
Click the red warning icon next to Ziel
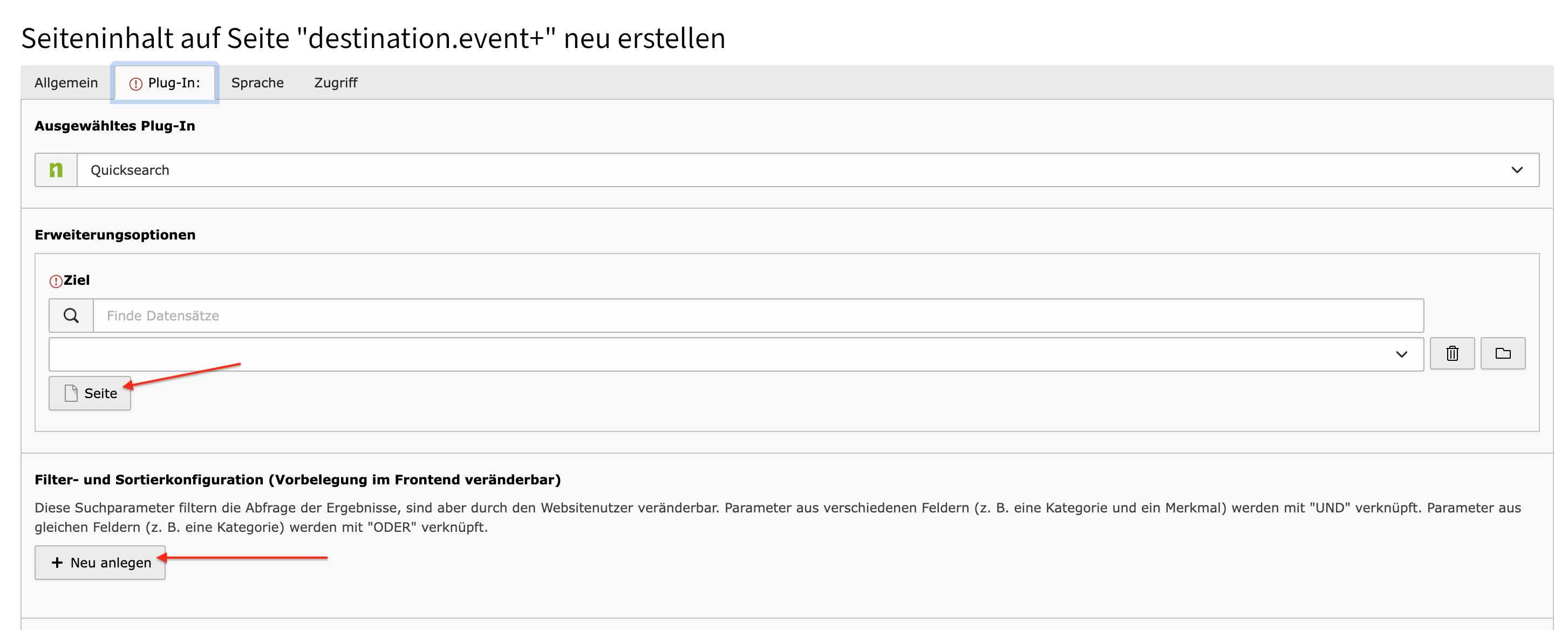click(x=56, y=281)
